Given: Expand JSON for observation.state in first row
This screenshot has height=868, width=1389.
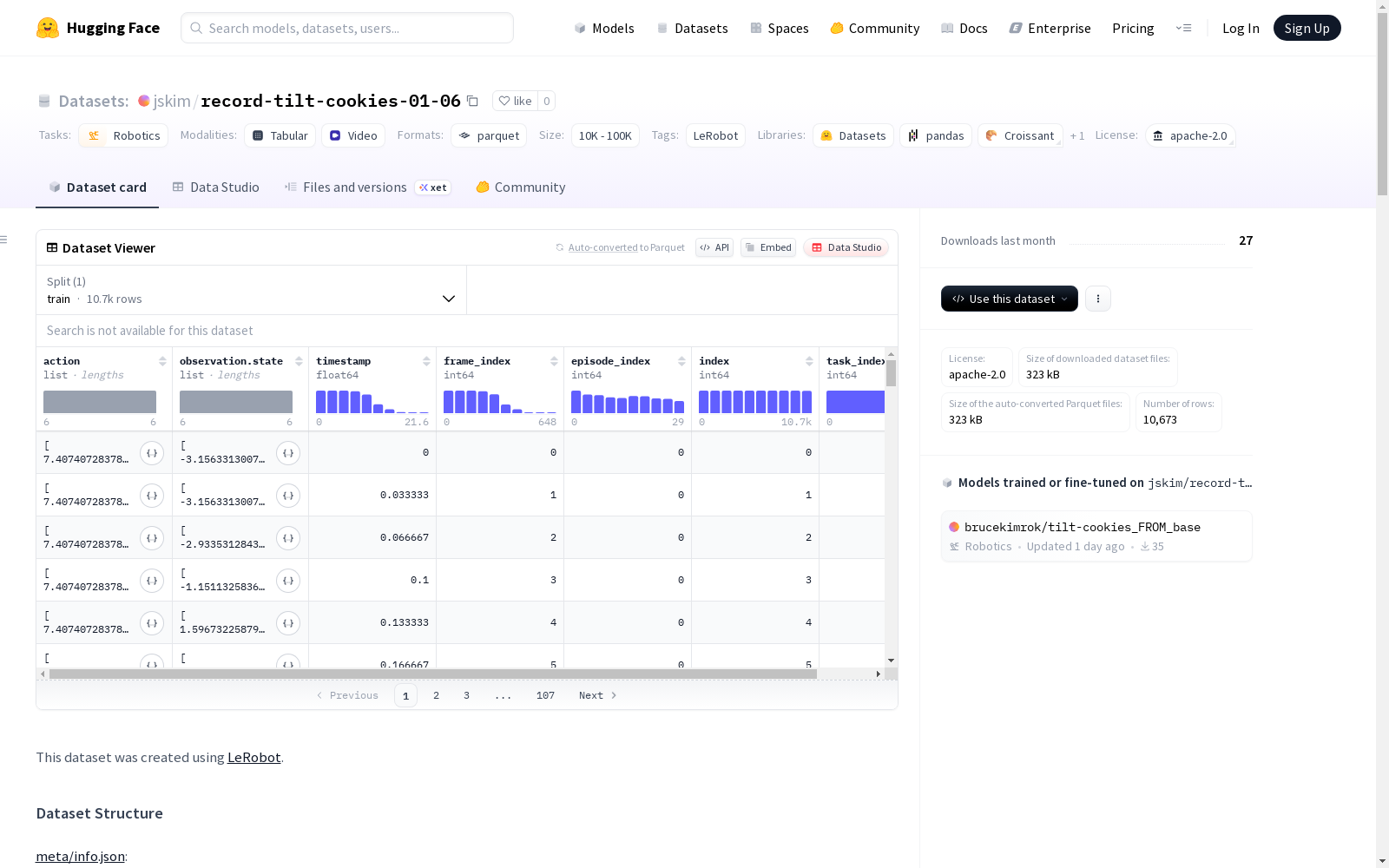Looking at the screenshot, I should 288,453.
